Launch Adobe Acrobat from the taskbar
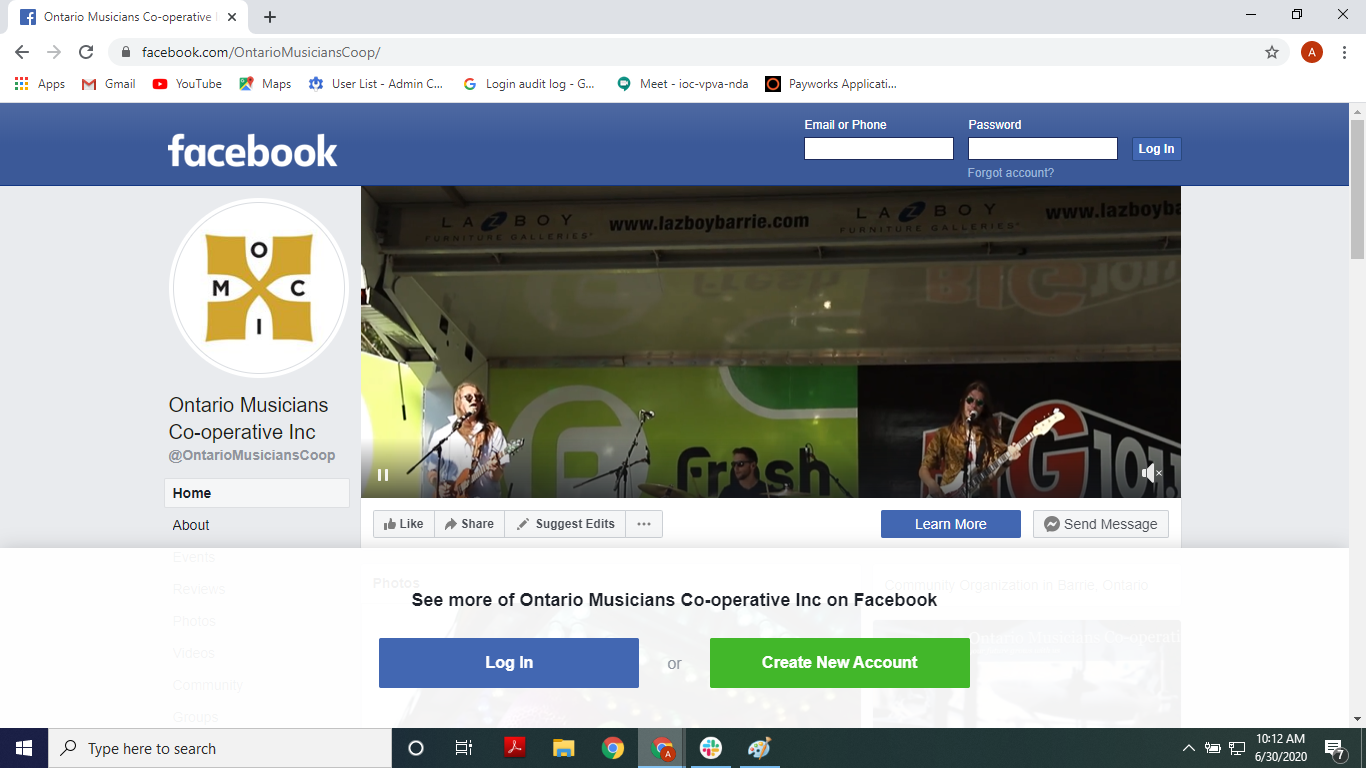 click(x=514, y=748)
